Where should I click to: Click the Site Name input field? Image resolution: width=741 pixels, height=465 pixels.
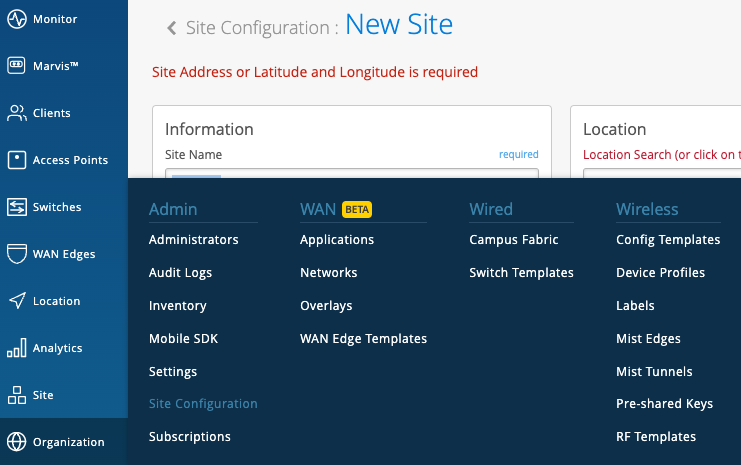click(x=351, y=174)
